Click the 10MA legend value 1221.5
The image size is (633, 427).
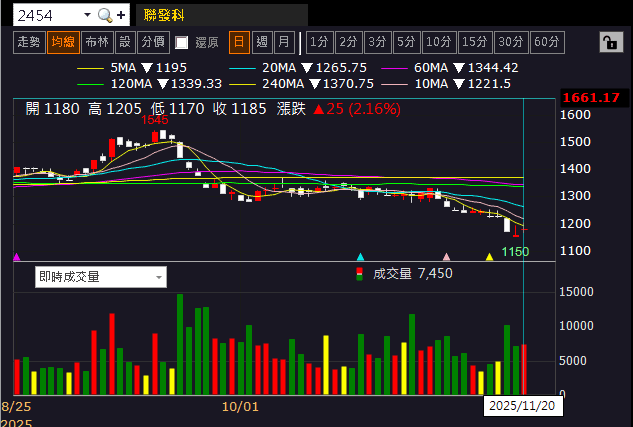click(489, 84)
